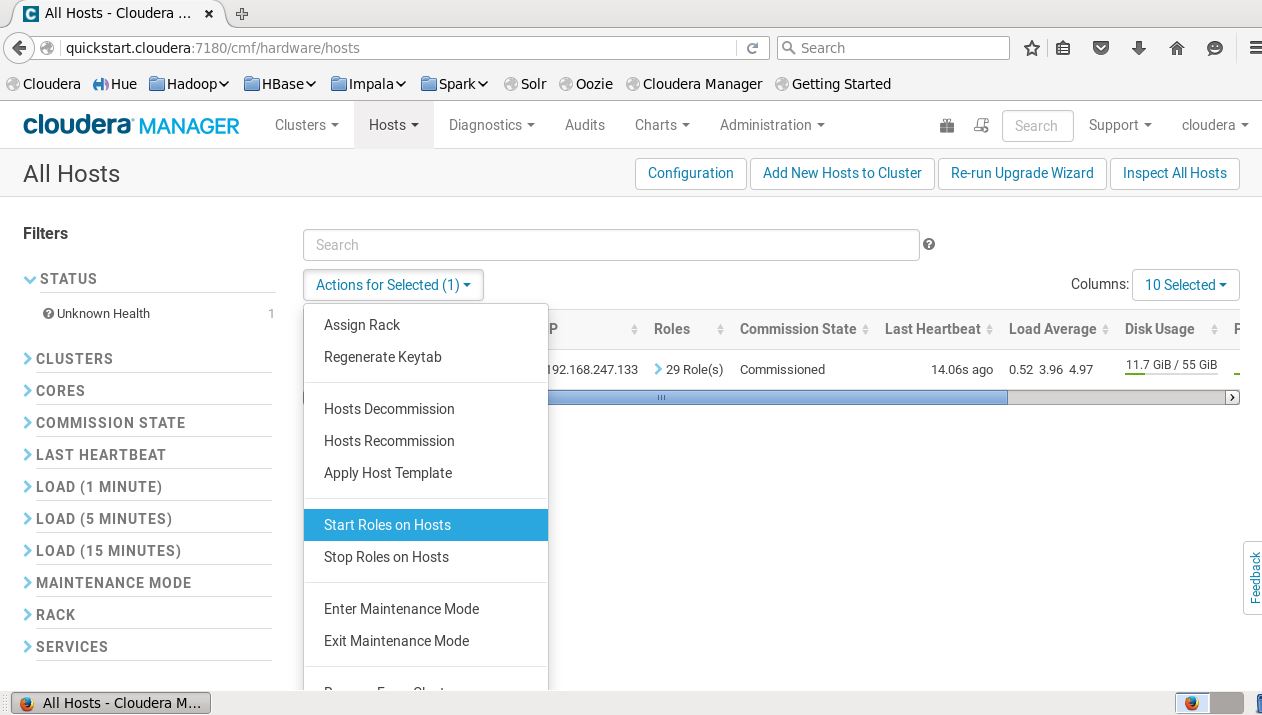Select Start Roles on Hosts

coord(387,525)
